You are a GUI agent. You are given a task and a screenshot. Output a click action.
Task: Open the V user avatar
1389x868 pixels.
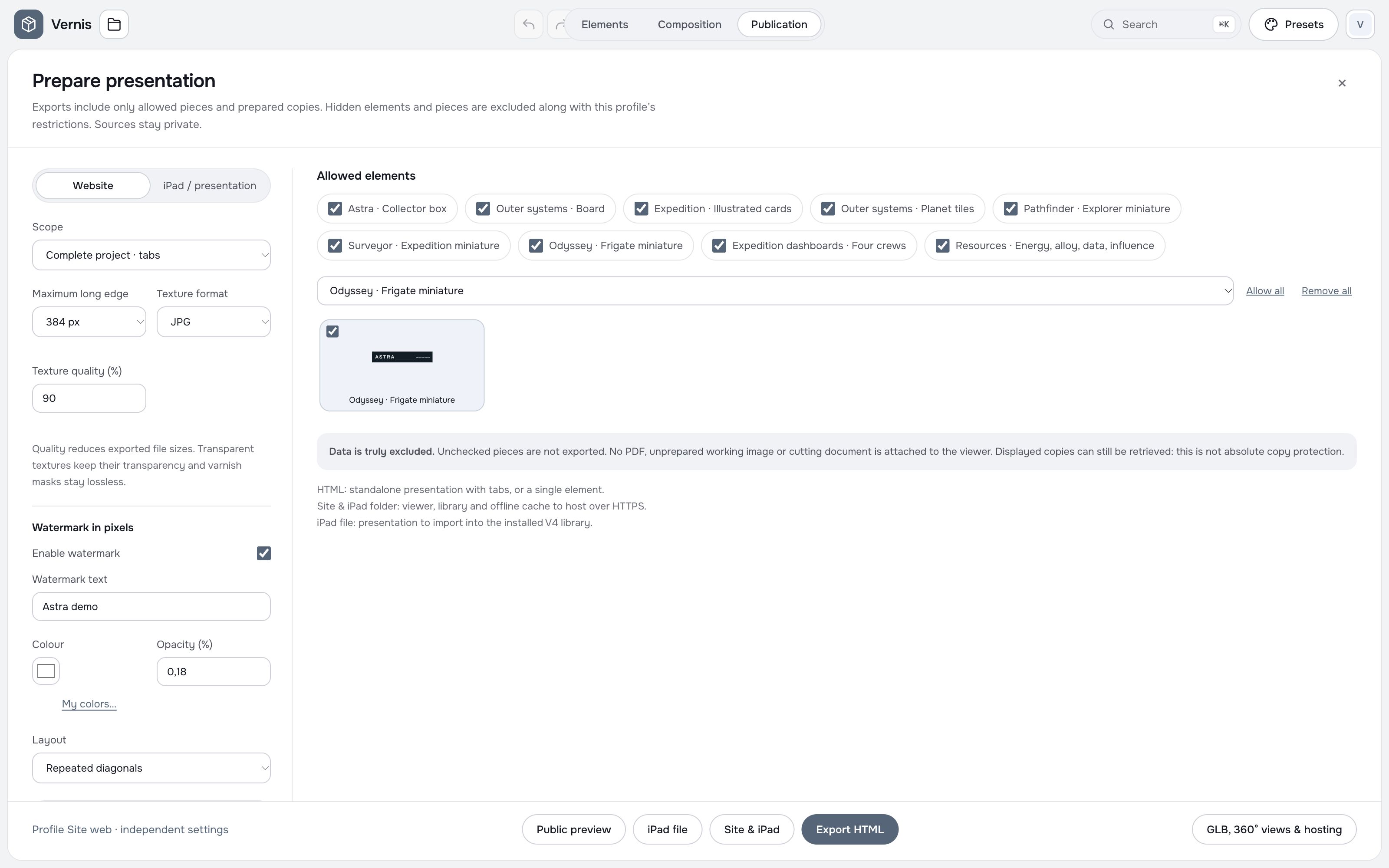point(1360,24)
